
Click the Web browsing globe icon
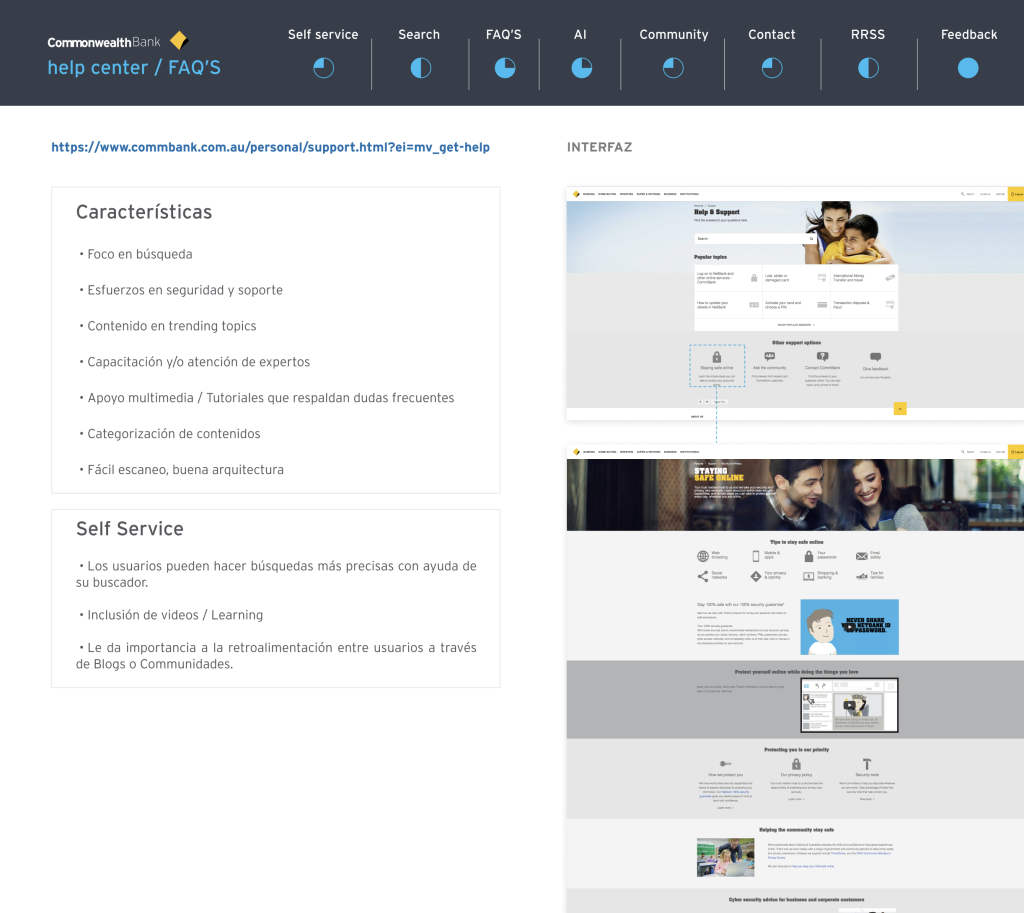703,556
